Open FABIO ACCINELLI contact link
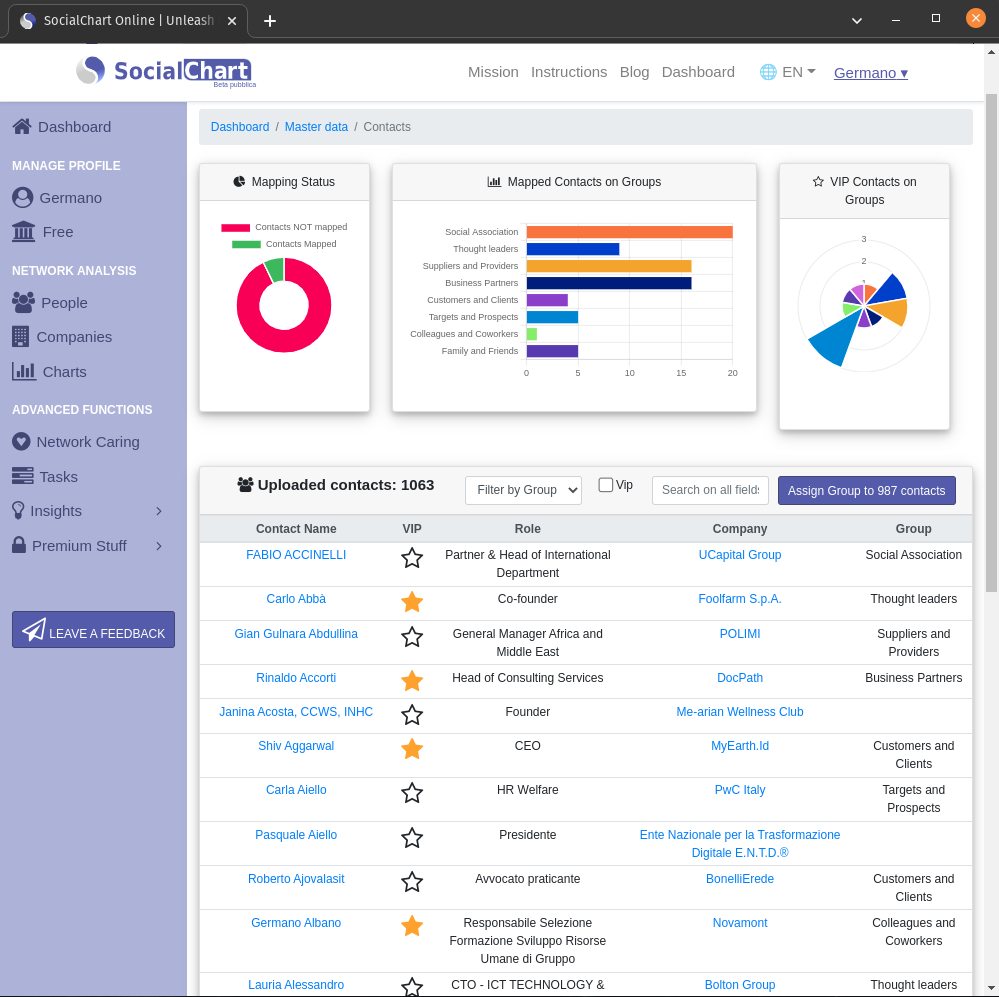Screen dimensions: 999x997 pyautogui.click(x=296, y=555)
